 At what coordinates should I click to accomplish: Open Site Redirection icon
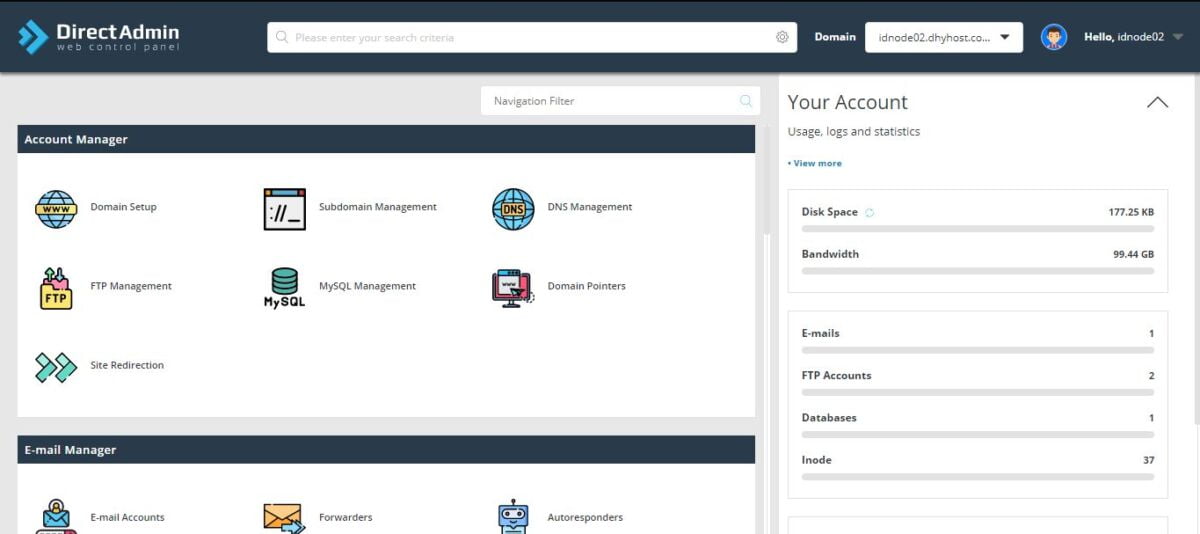[56, 367]
